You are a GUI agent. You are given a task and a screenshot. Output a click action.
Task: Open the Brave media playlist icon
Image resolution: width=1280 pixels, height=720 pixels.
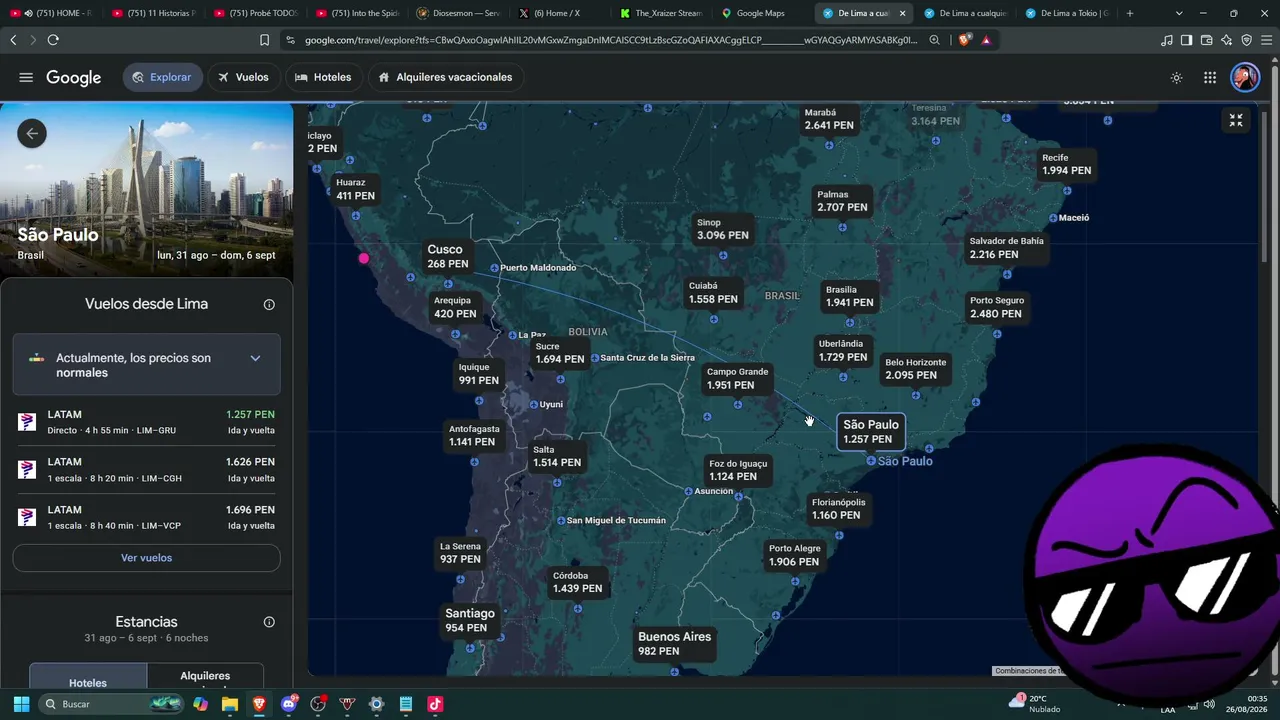point(1167,40)
